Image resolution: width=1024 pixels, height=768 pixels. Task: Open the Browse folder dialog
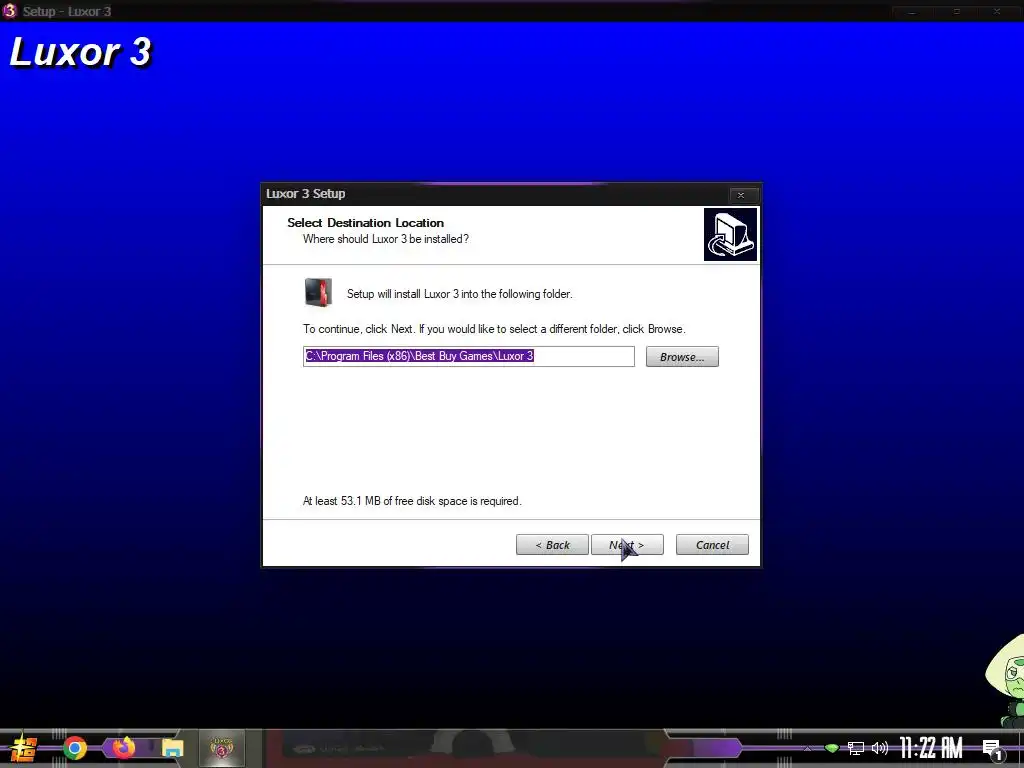[682, 357]
